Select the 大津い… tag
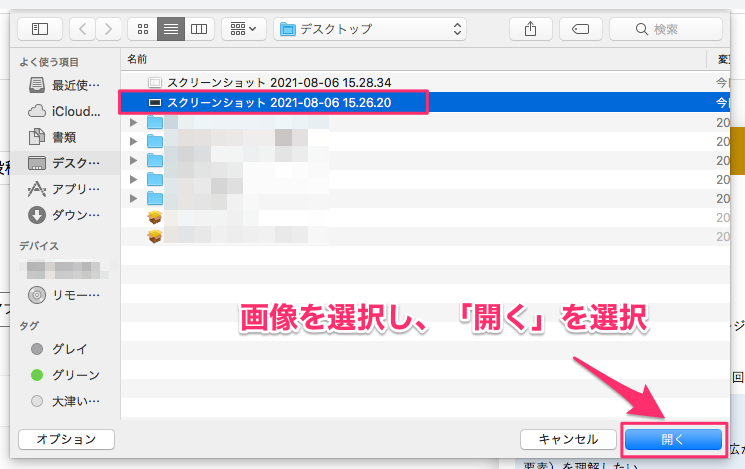This screenshot has width=745, height=469. [65, 402]
